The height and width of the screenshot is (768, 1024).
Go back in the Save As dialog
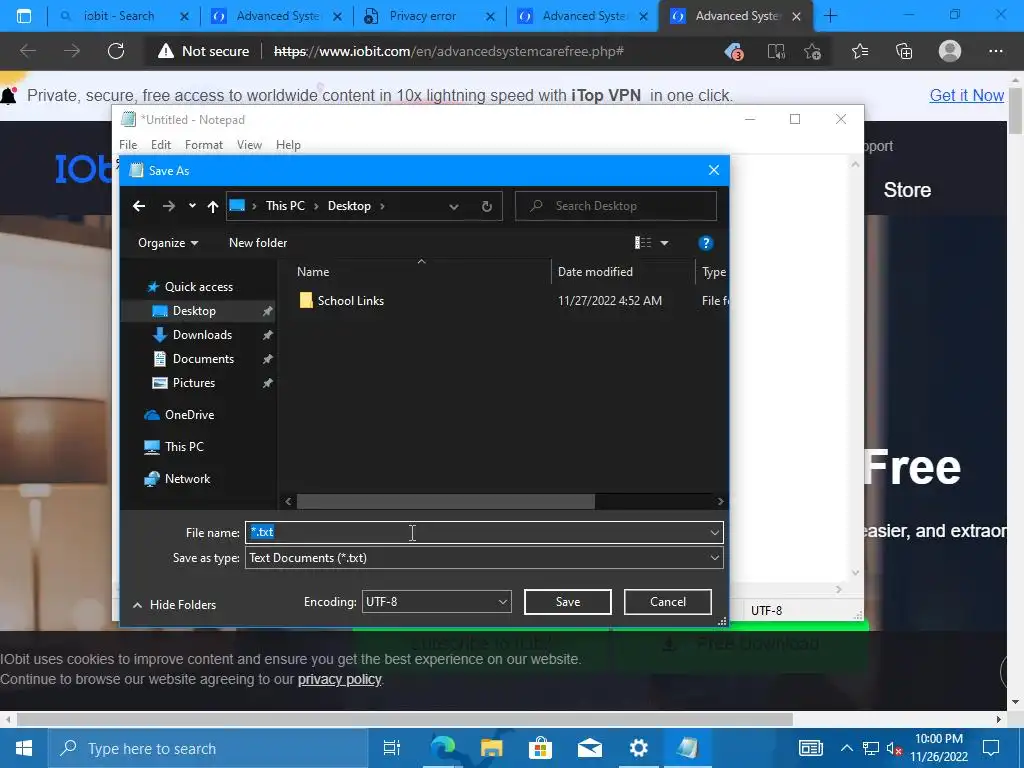(138, 206)
